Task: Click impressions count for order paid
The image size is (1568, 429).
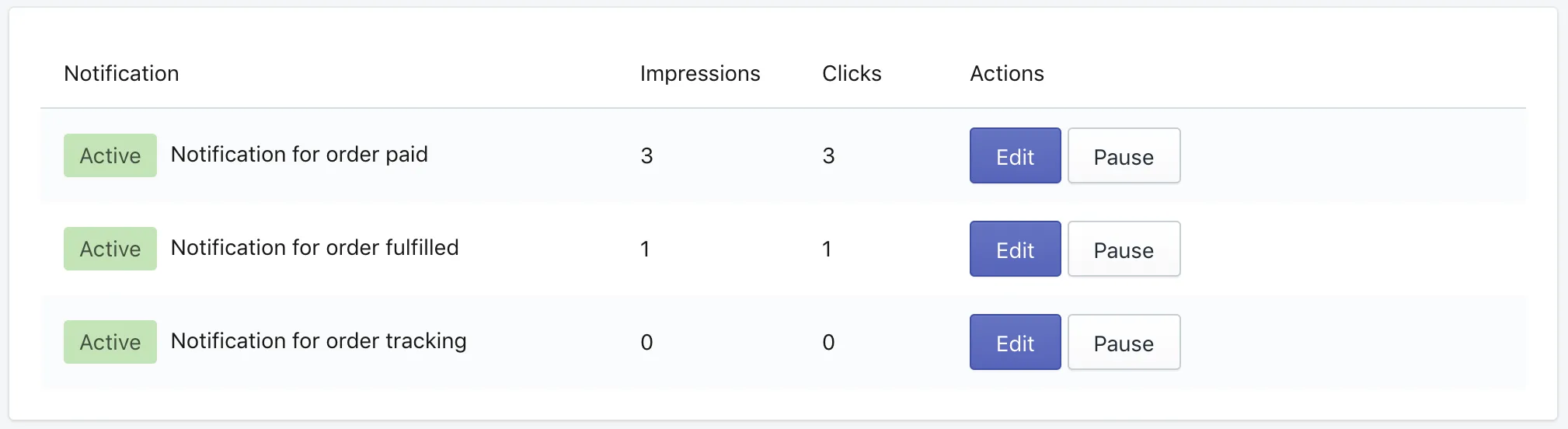Action: 646,156
